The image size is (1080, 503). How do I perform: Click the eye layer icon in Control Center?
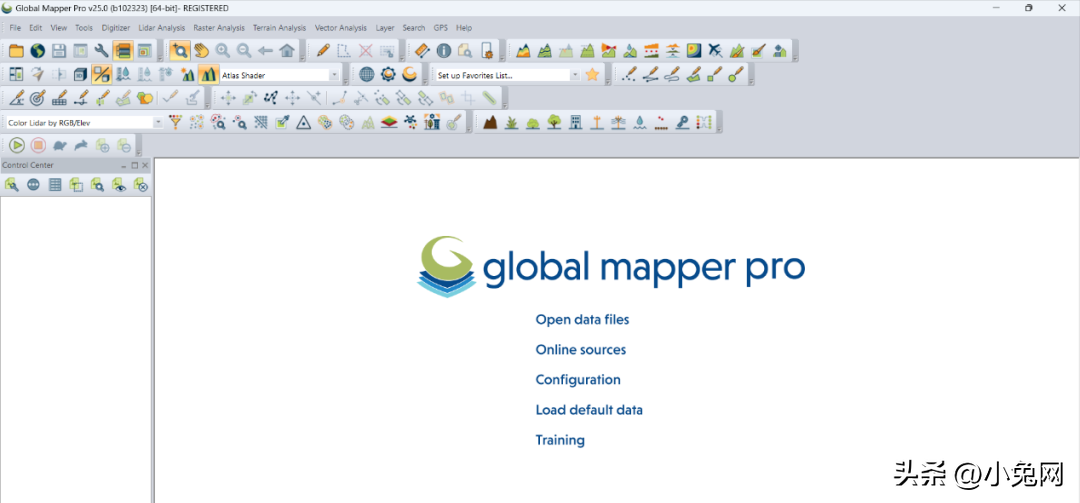click(x=120, y=185)
